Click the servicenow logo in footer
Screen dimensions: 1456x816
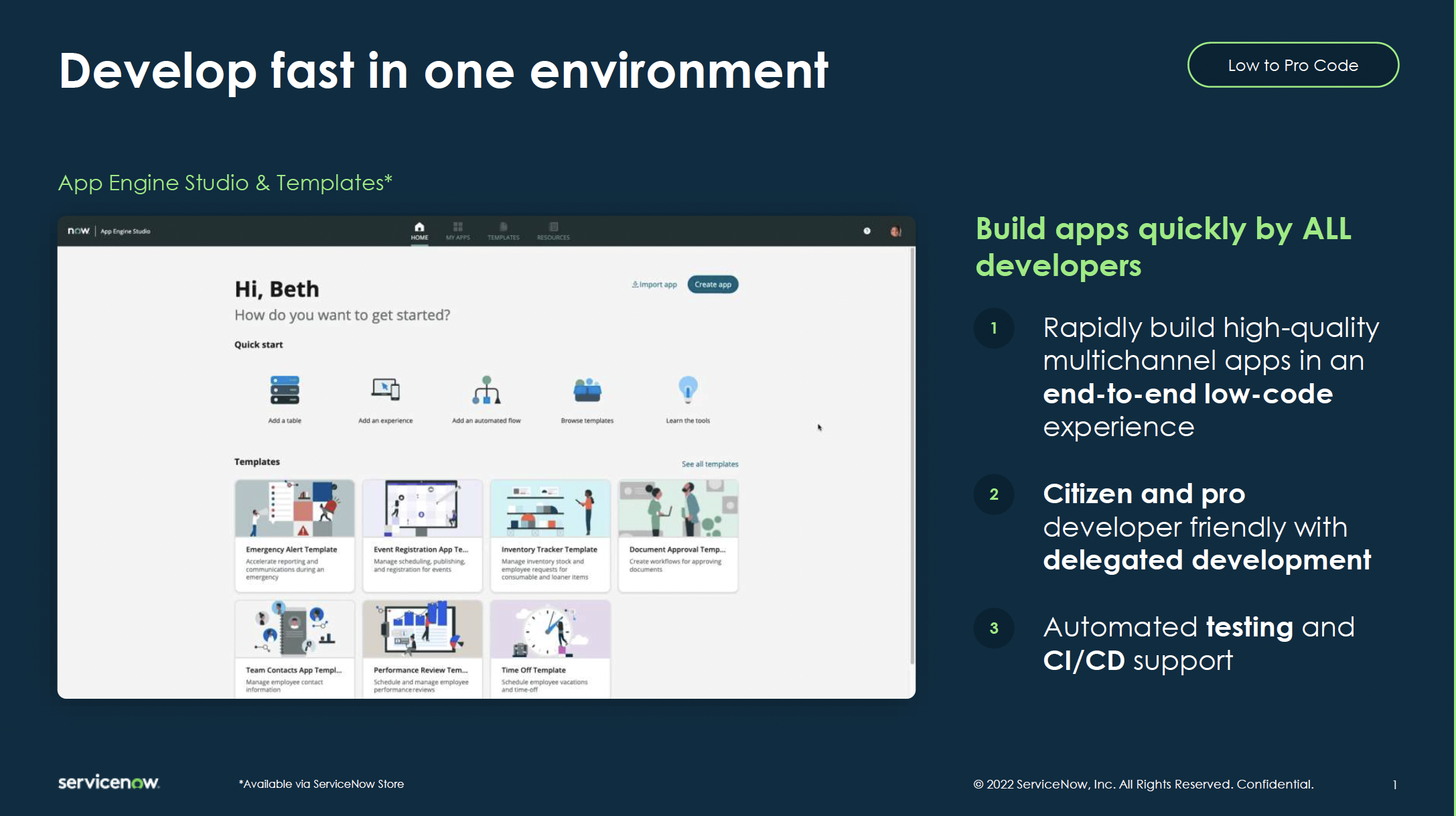point(108,783)
